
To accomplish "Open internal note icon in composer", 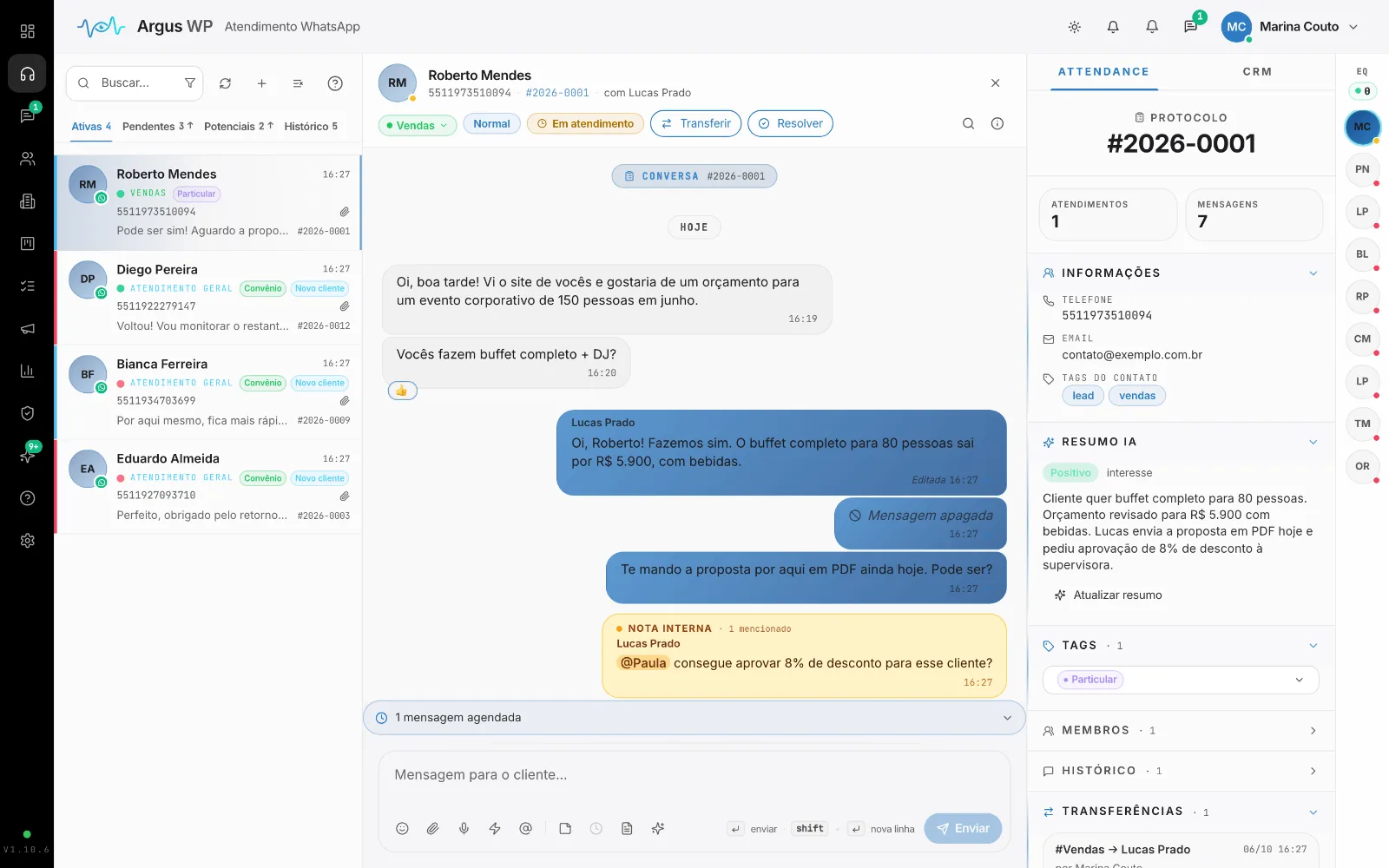I will coord(565,829).
